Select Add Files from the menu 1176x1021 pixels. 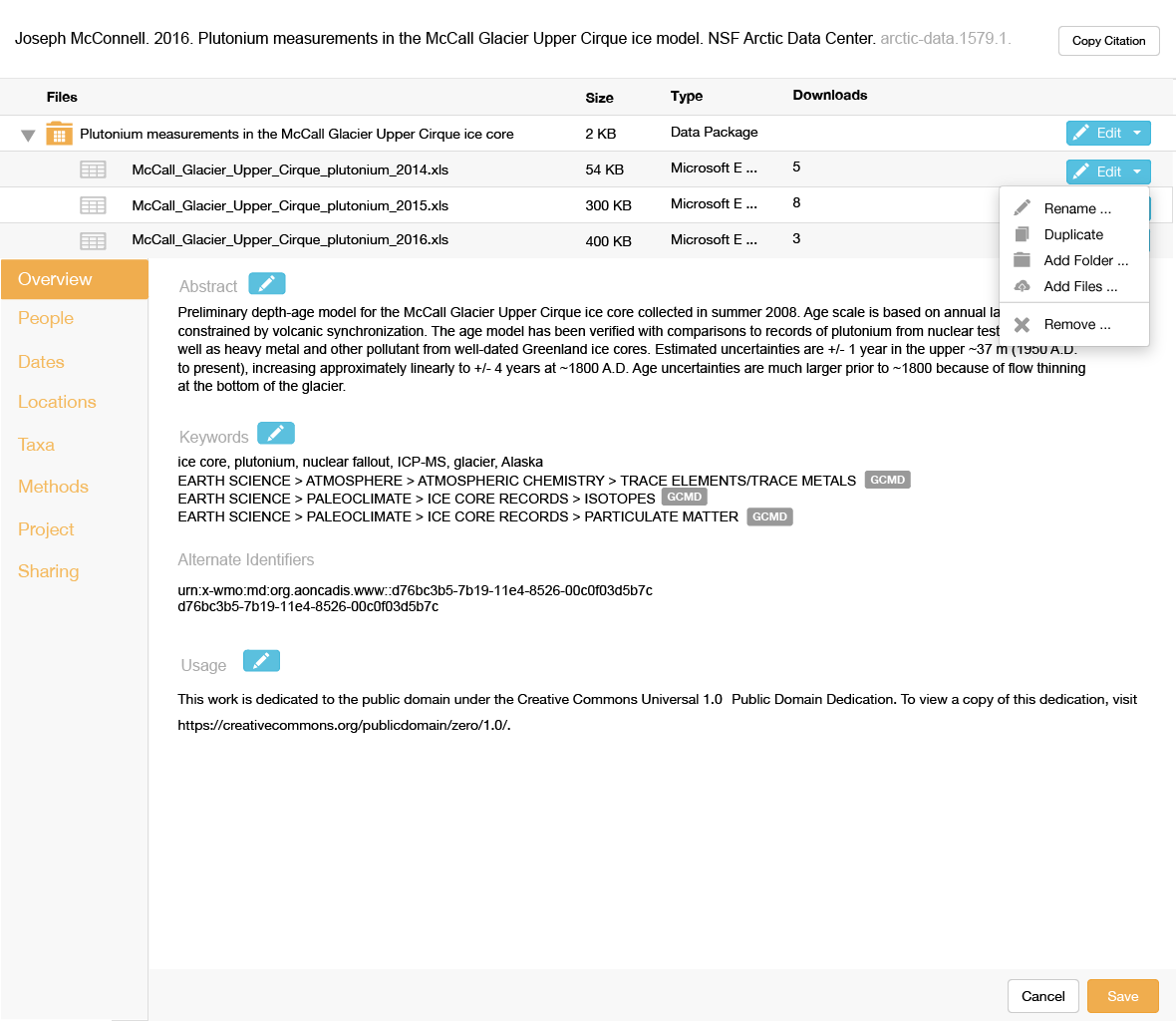click(1079, 286)
